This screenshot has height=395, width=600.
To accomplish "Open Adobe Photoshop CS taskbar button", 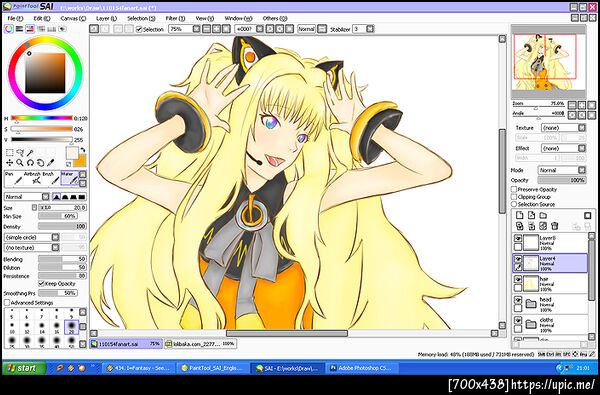I will [362, 368].
